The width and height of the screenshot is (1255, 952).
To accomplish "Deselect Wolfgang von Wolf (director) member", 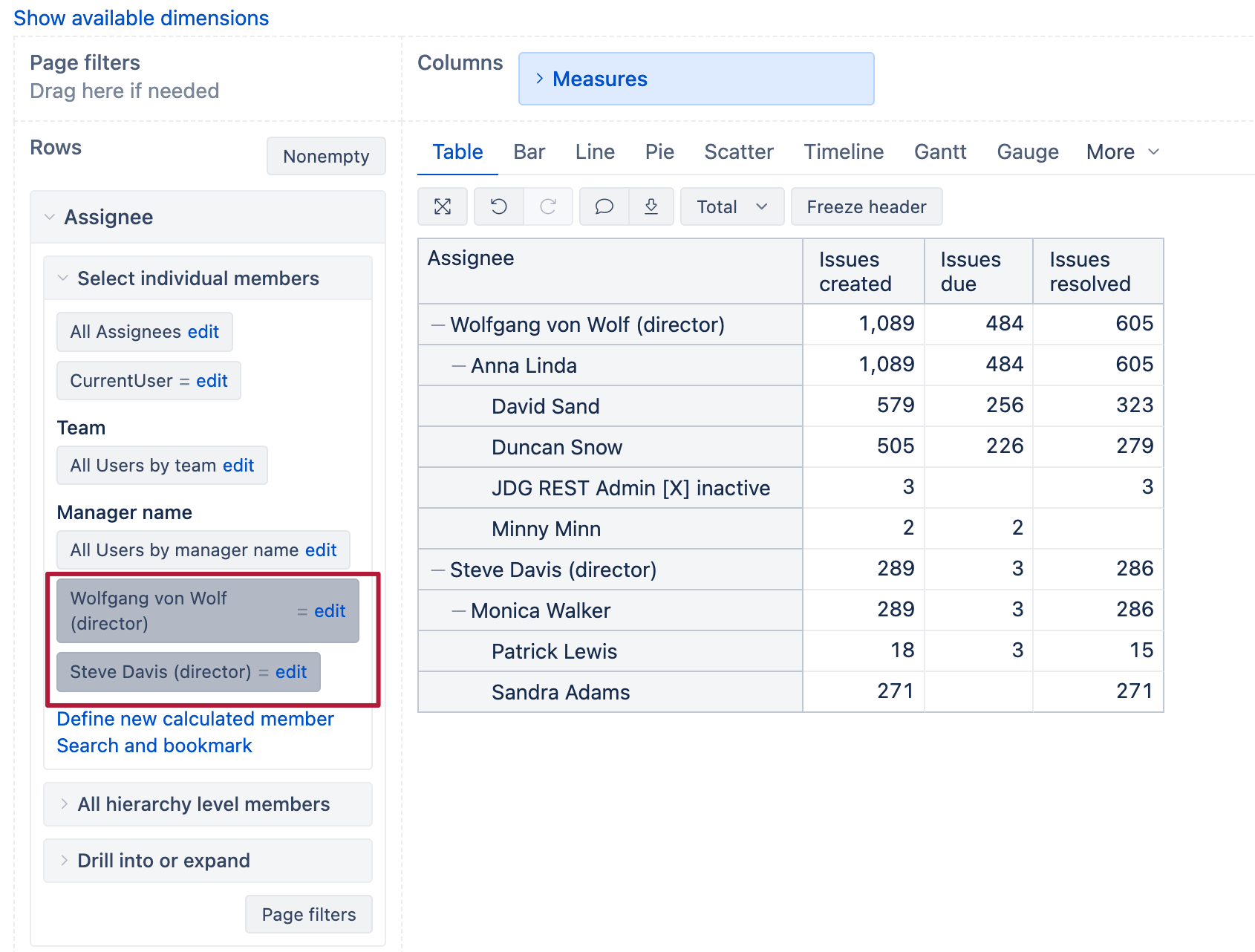I will point(149,610).
